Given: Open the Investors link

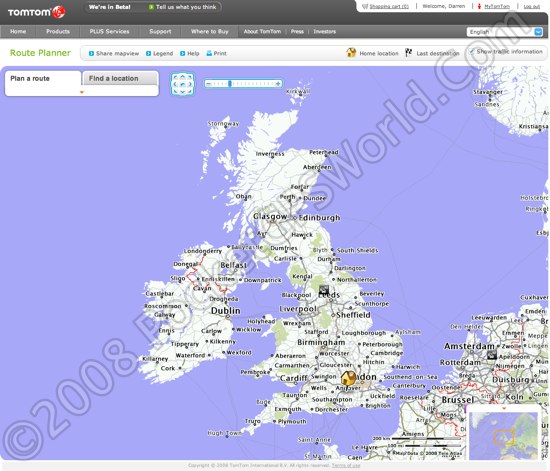Looking at the screenshot, I should pos(324,31).
